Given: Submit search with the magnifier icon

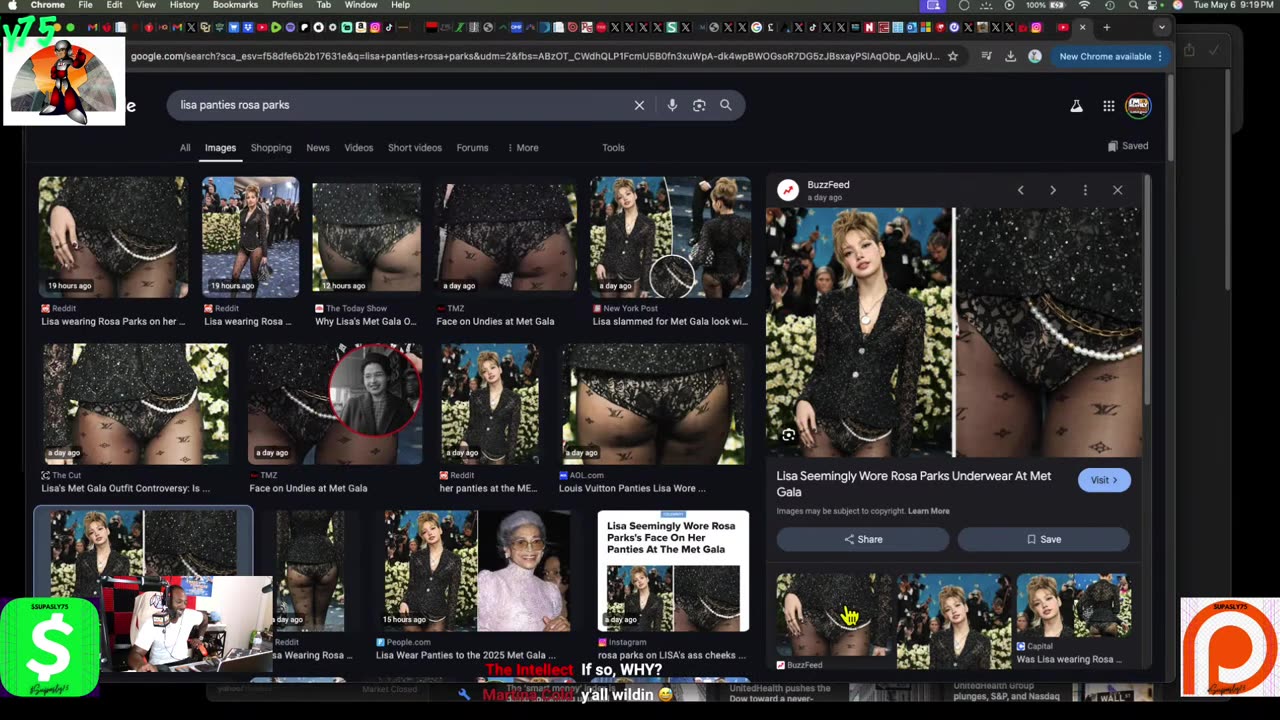Looking at the screenshot, I should click(726, 105).
